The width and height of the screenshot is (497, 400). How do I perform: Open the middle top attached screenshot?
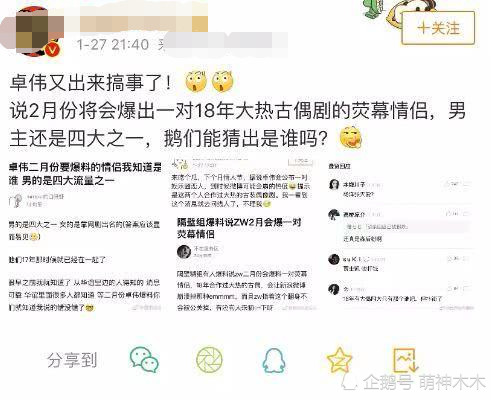[243, 183]
